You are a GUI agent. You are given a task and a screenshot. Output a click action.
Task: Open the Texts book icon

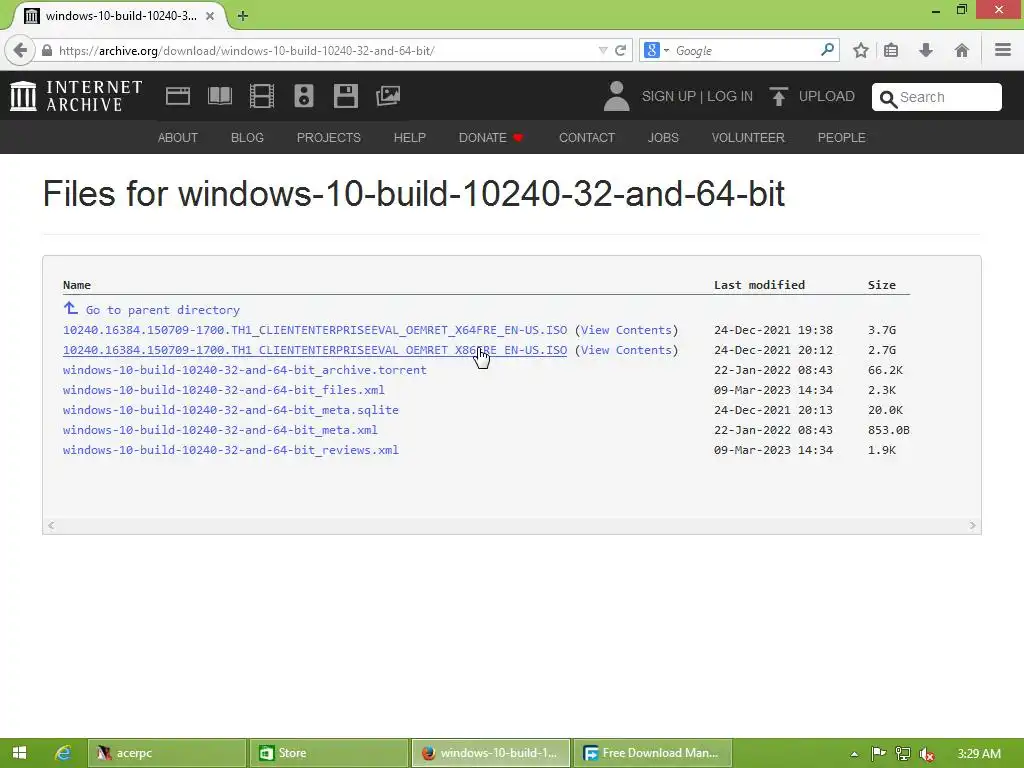coord(219,96)
